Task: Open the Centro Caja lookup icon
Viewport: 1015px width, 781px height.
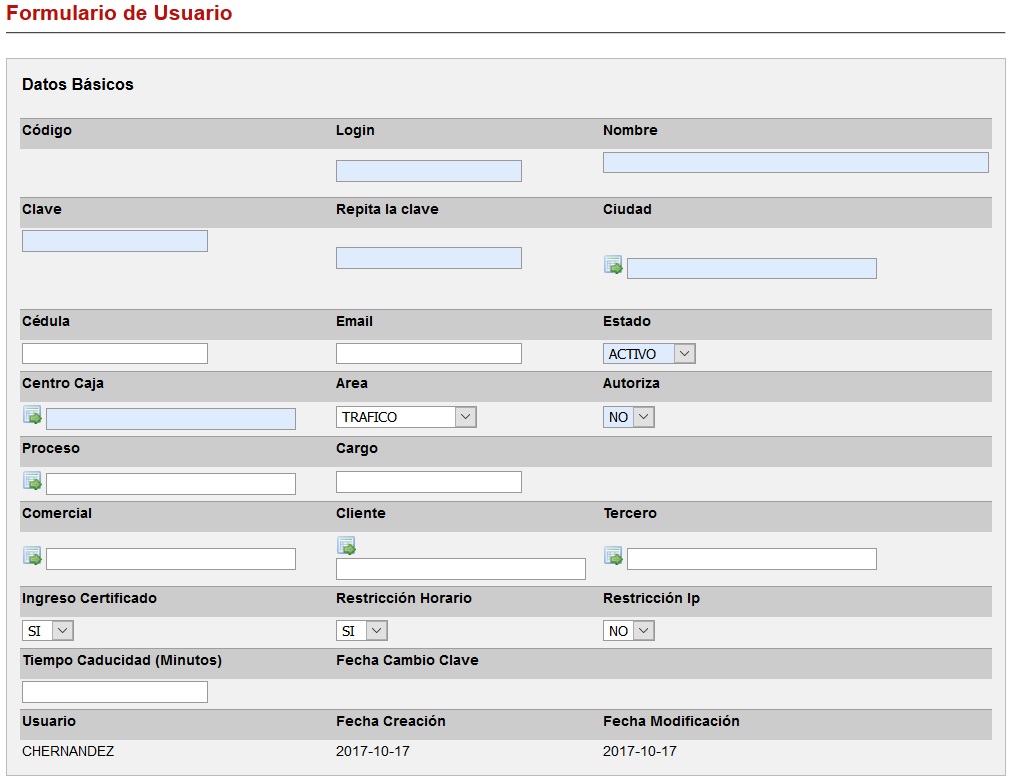Action: tap(32, 415)
